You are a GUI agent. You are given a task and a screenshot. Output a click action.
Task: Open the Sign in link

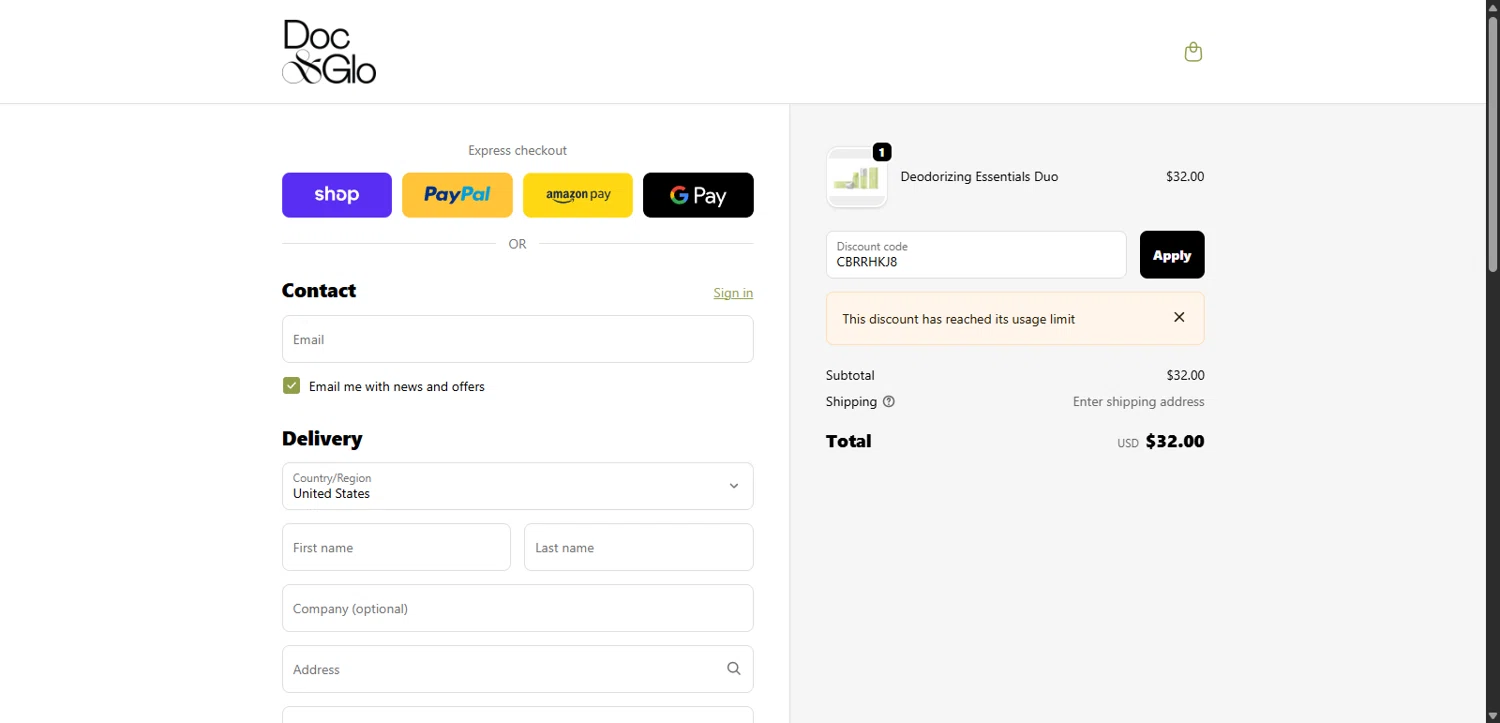point(733,293)
